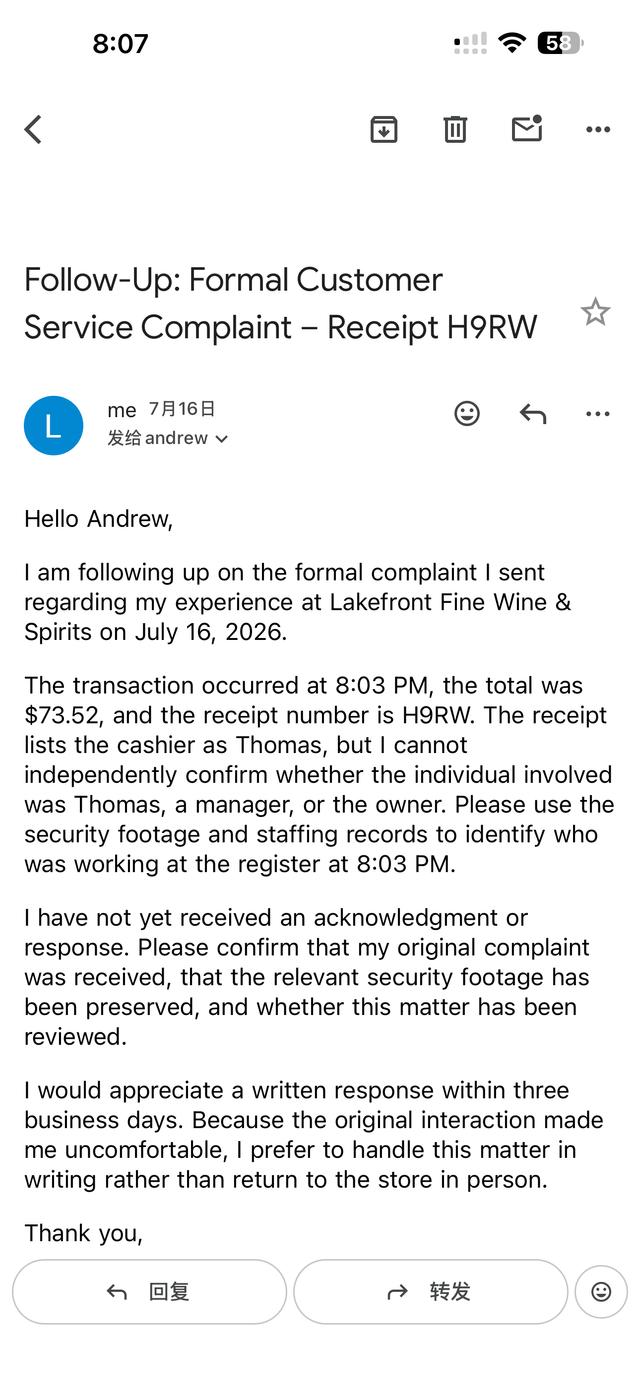Delete email with trash icon

point(455,129)
